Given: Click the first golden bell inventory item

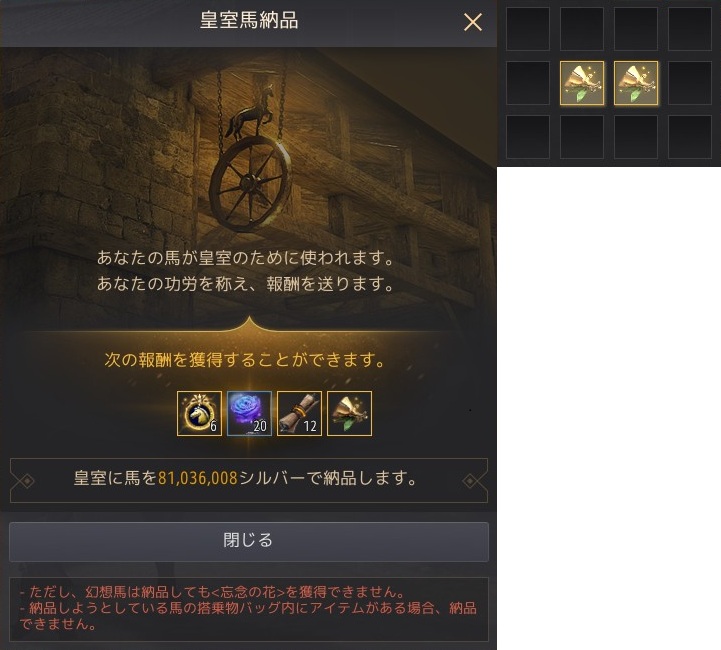Looking at the screenshot, I should coord(582,83).
